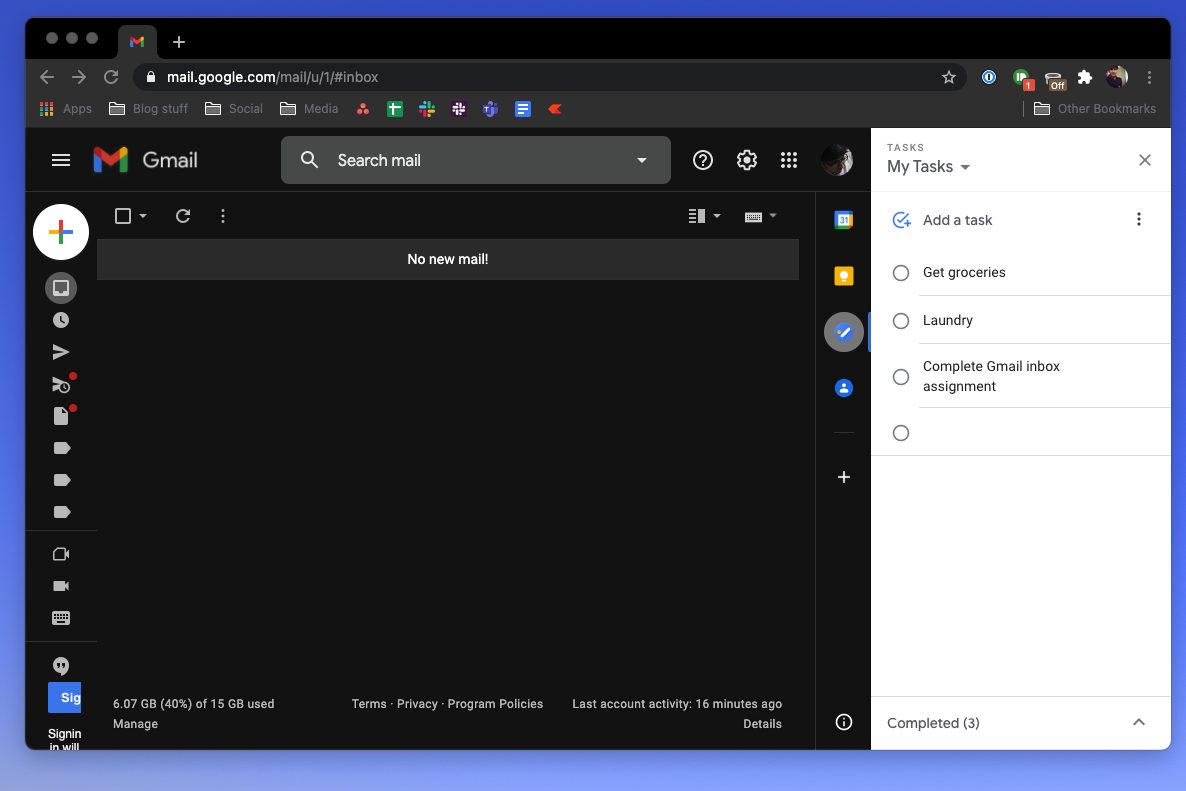
Task: Open the Terms link
Action: 369,703
